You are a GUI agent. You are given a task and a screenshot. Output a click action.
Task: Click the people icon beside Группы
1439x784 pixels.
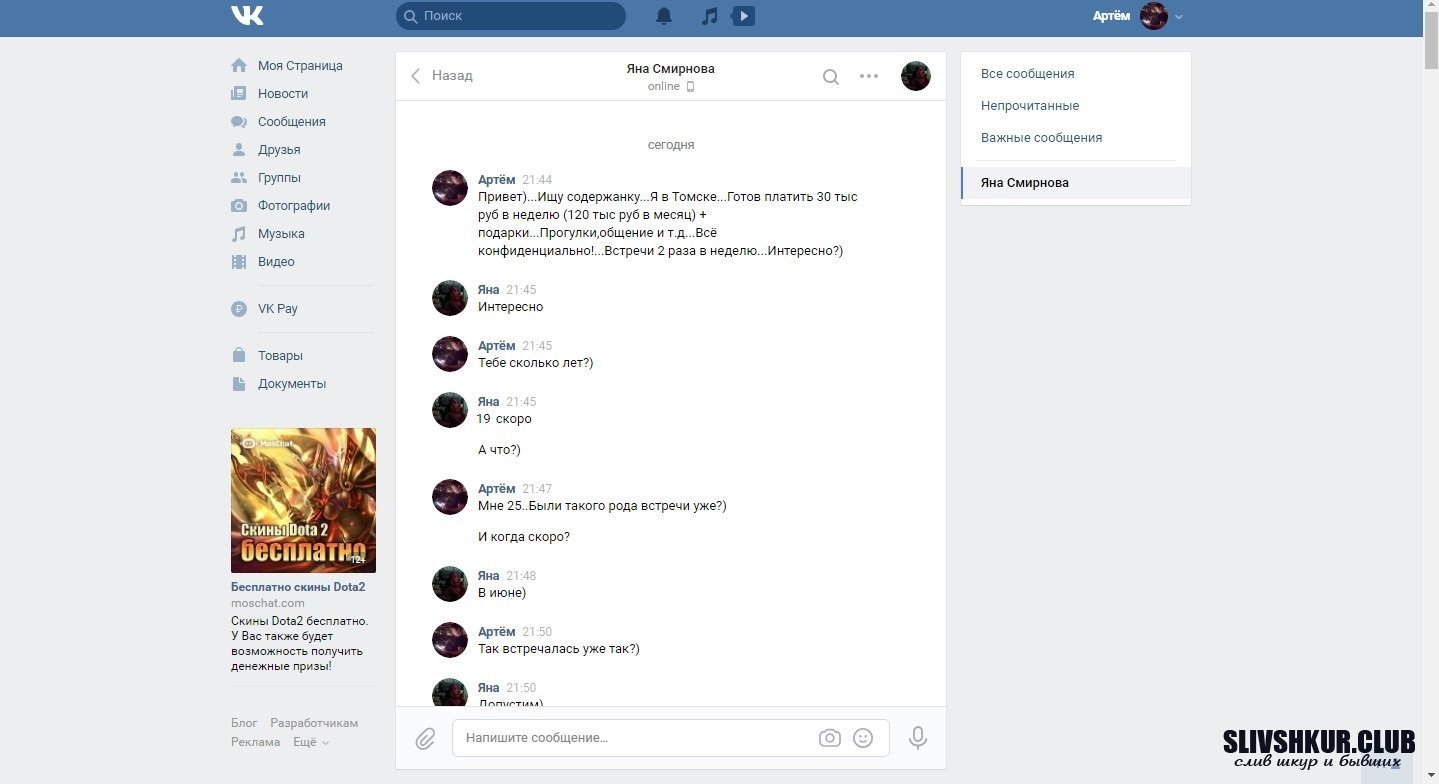coord(239,178)
